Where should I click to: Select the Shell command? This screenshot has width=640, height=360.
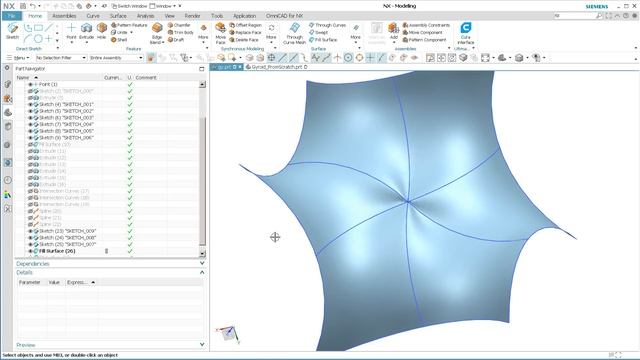pyautogui.click(x=119, y=40)
